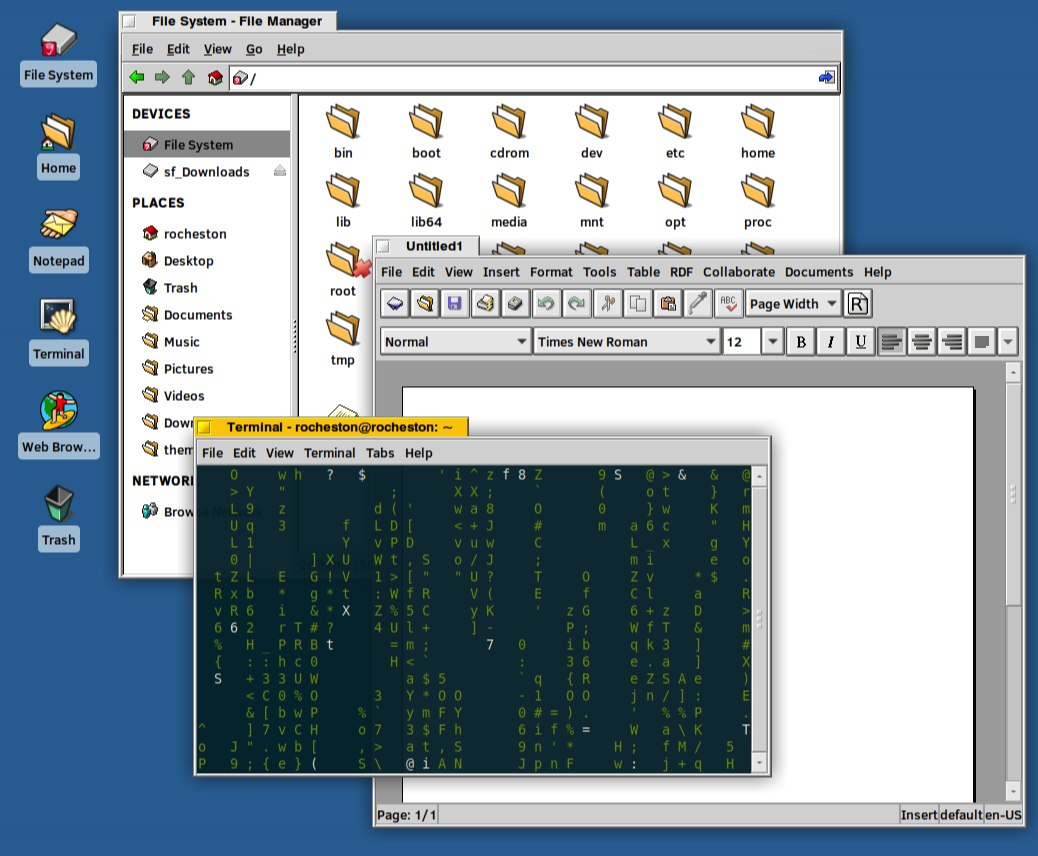Click the red house Home icon in File Manager toolbar
The width and height of the screenshot is (1038, 856).
click(215, 77)
